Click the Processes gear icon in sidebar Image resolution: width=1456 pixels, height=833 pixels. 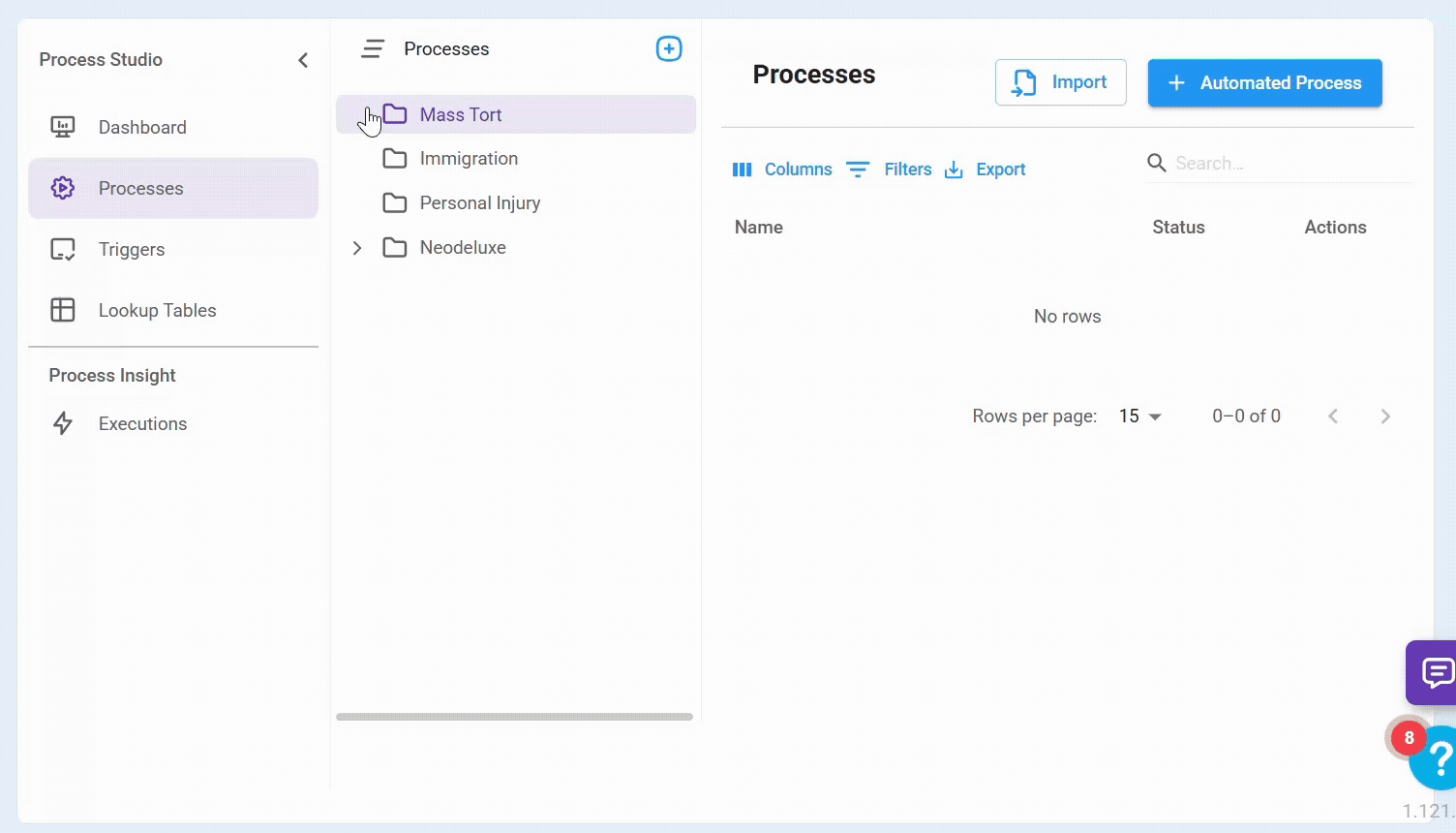[x=63, y=188]
